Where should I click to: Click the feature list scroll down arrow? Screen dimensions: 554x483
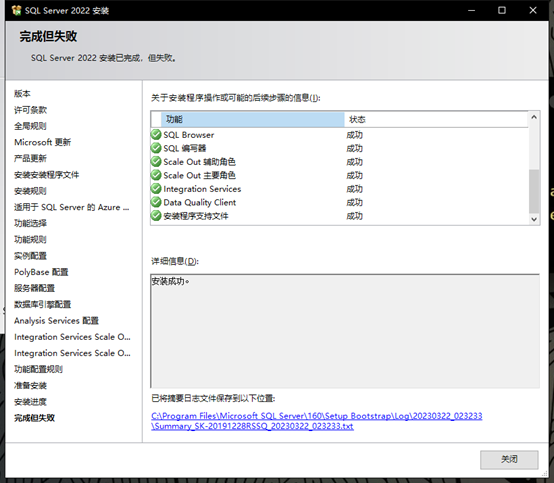click(534, 219)
